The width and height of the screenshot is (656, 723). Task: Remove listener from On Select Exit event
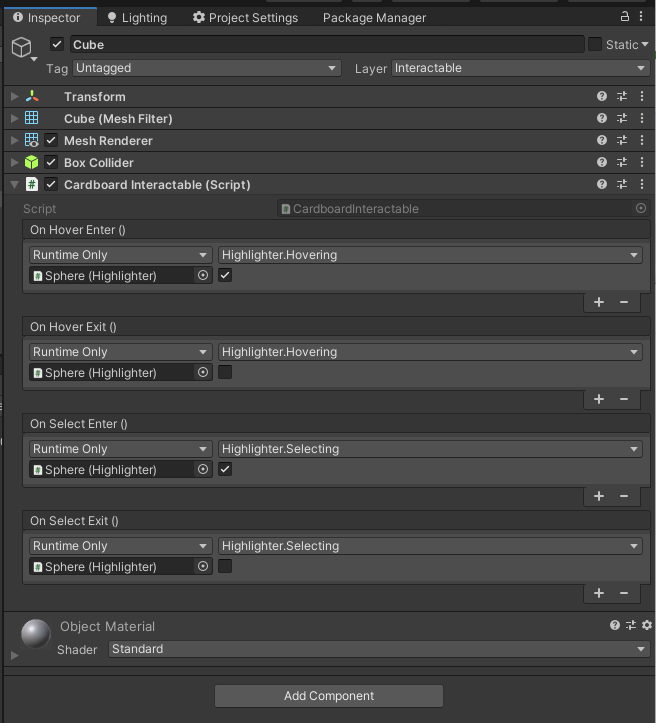[x=624, y=593]
